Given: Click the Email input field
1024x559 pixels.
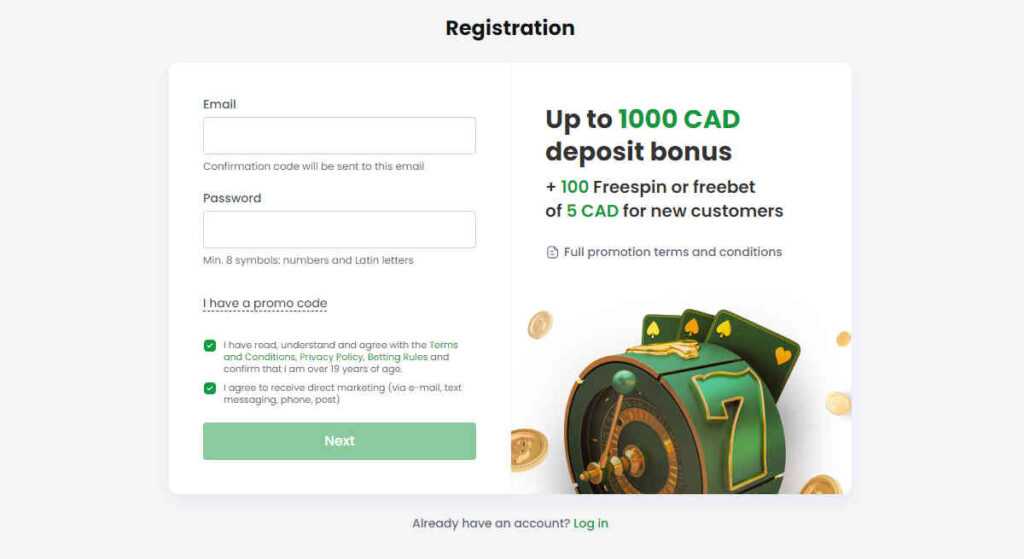Looking at the screenshot, I should (x=339, y=136).
